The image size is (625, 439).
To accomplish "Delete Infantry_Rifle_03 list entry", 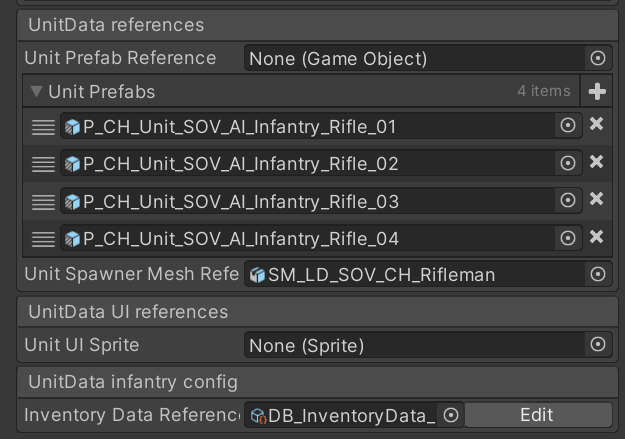I will pos(596,200).
